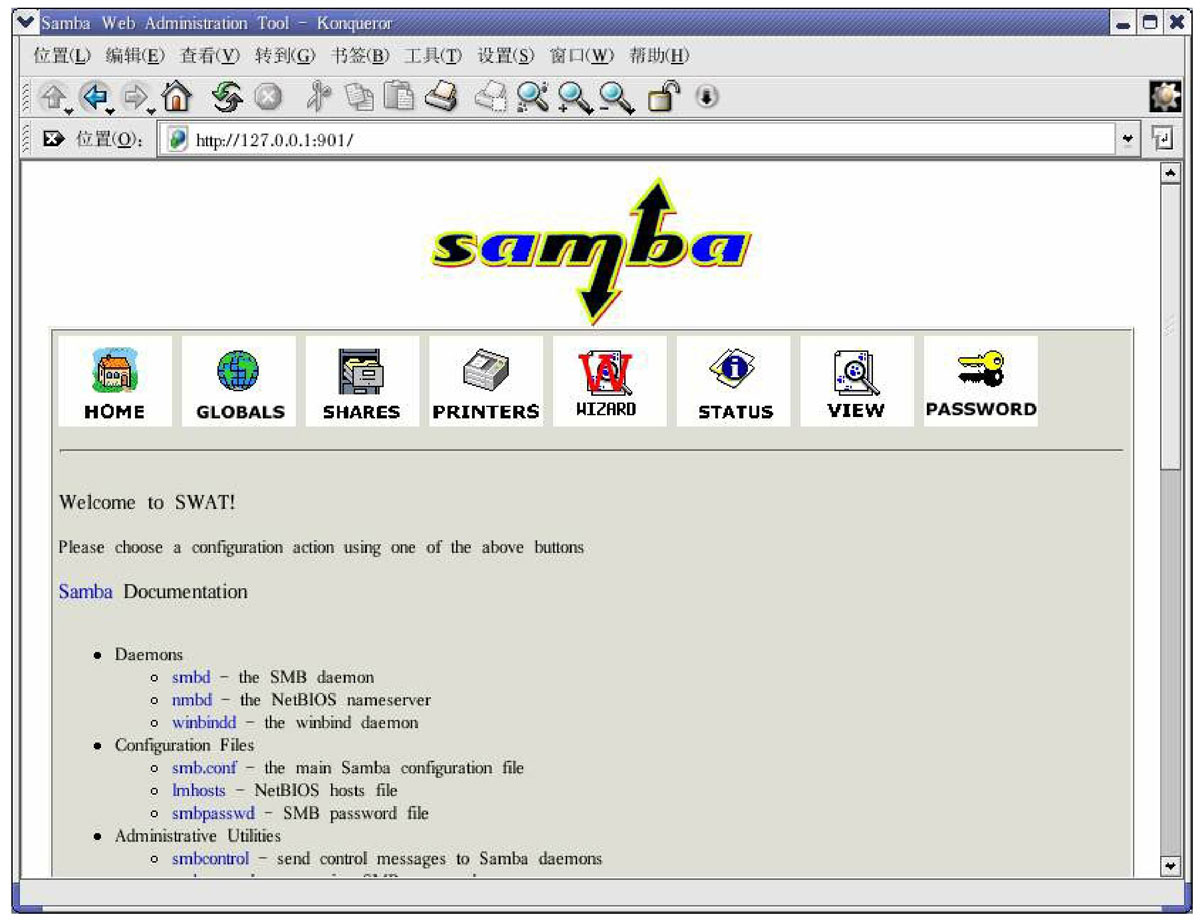Reload the page with toolbar refresh icon
Screen dimensions: 1200x921
(x=228, y=97)
